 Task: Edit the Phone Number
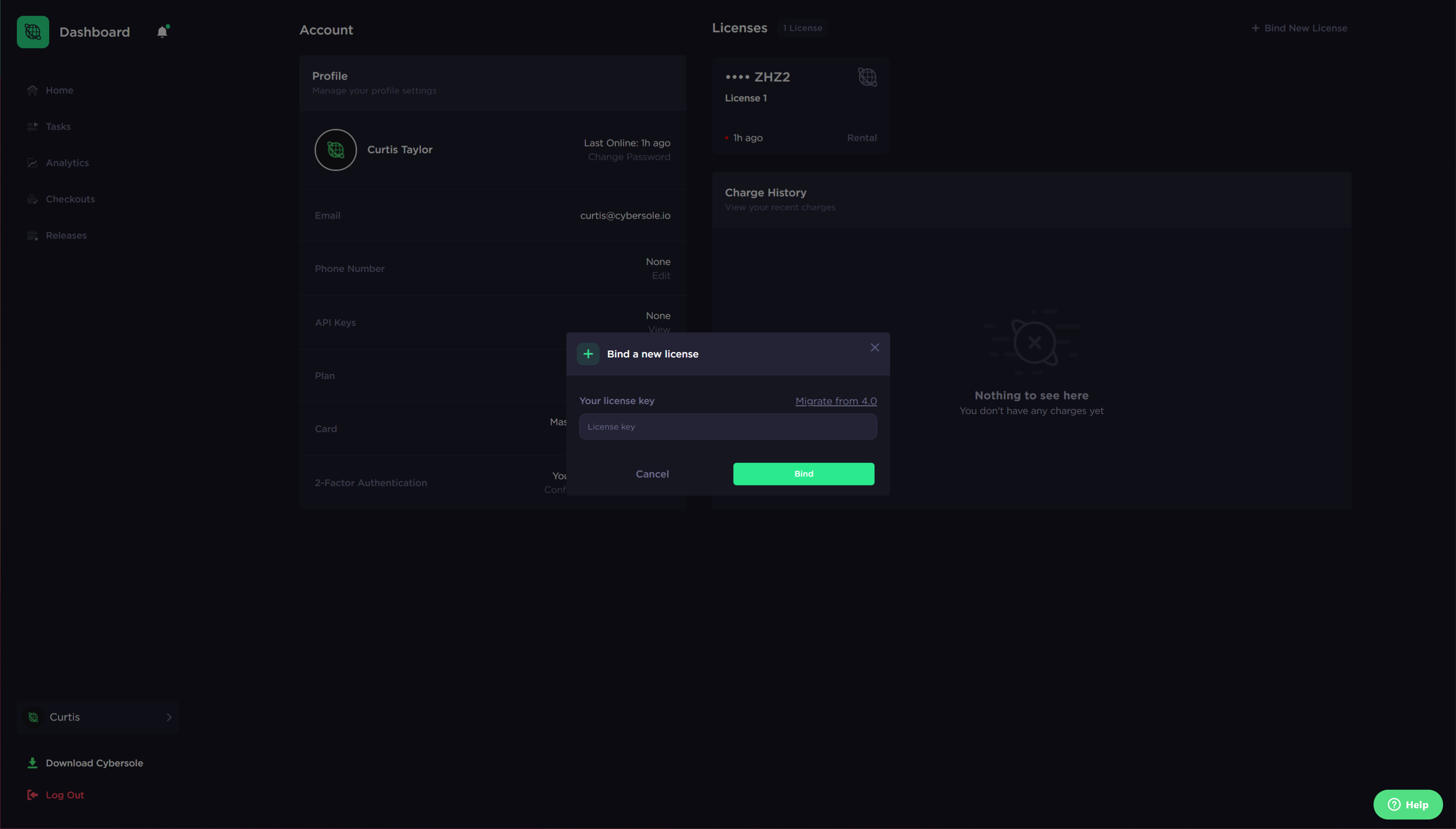[x=661, y=276]
